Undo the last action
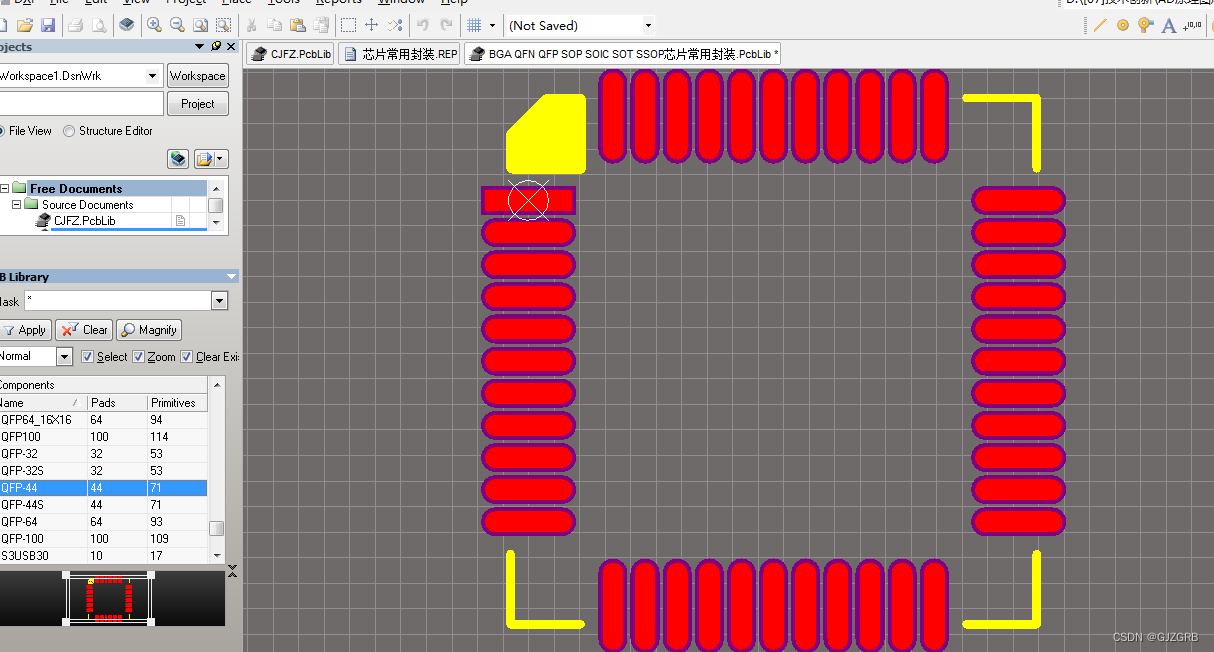Viewport: 1214px width, 652px height. click(423, 24)
